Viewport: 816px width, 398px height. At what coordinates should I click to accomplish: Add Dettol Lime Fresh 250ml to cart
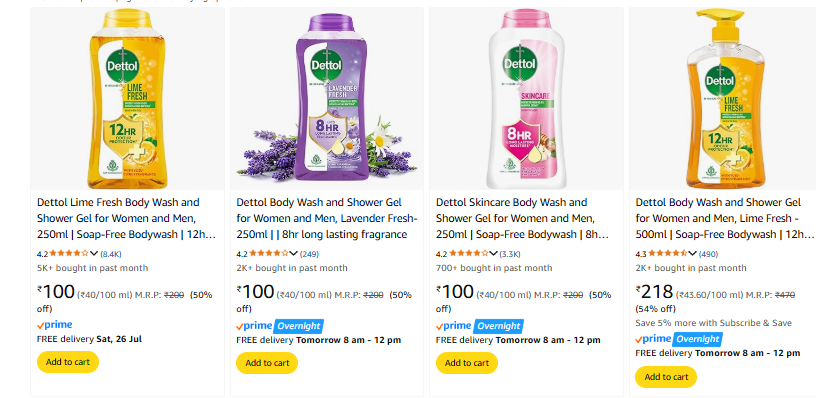pos(68,362)
